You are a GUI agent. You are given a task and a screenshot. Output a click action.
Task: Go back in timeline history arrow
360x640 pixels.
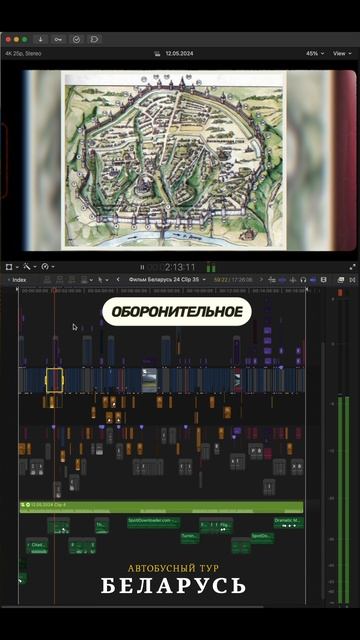118,280
